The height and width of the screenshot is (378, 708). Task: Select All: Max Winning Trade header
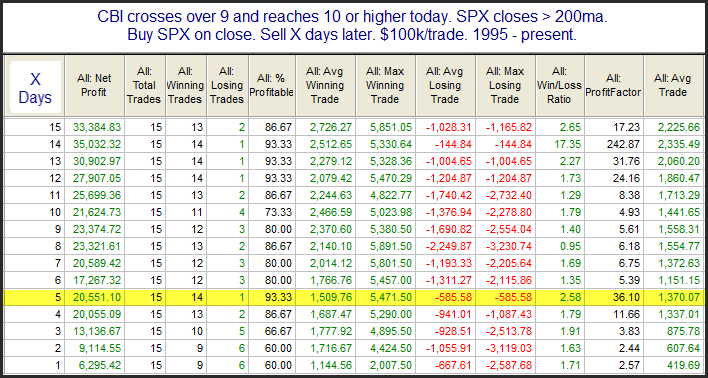pyautogui.click(x=385, y=85)
